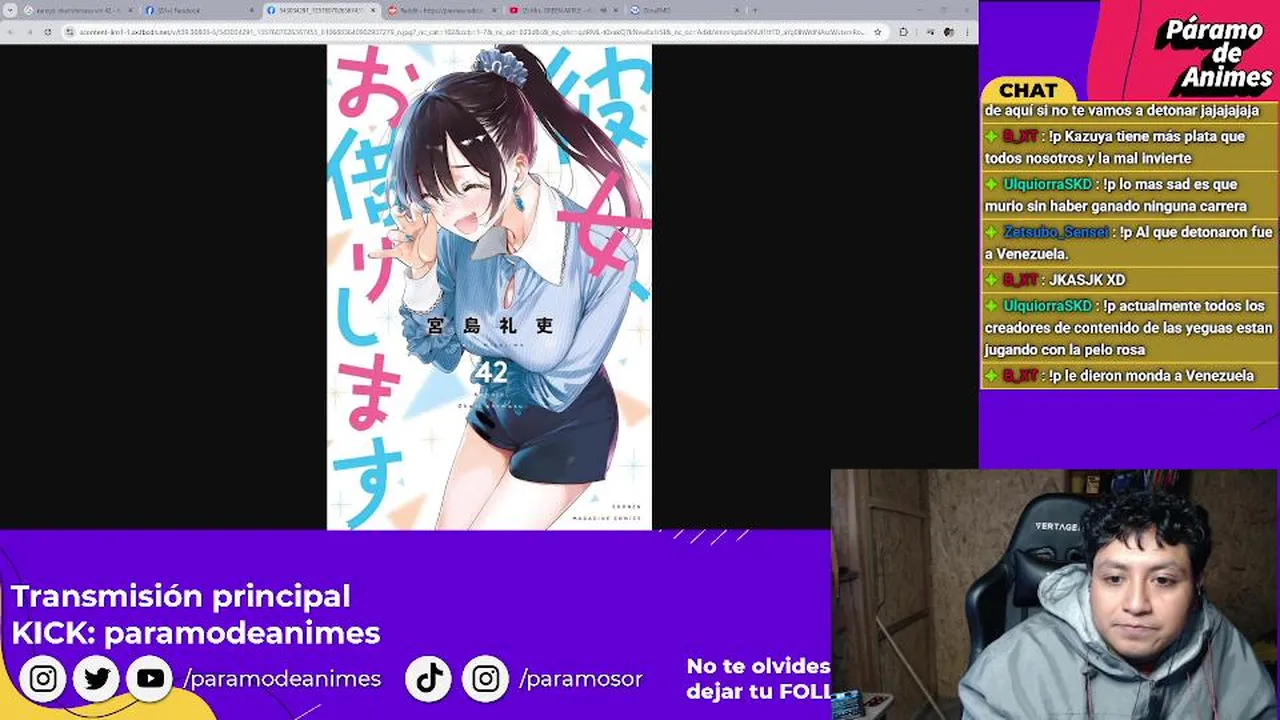Switch to the YouTube tab

pos(562,10)
